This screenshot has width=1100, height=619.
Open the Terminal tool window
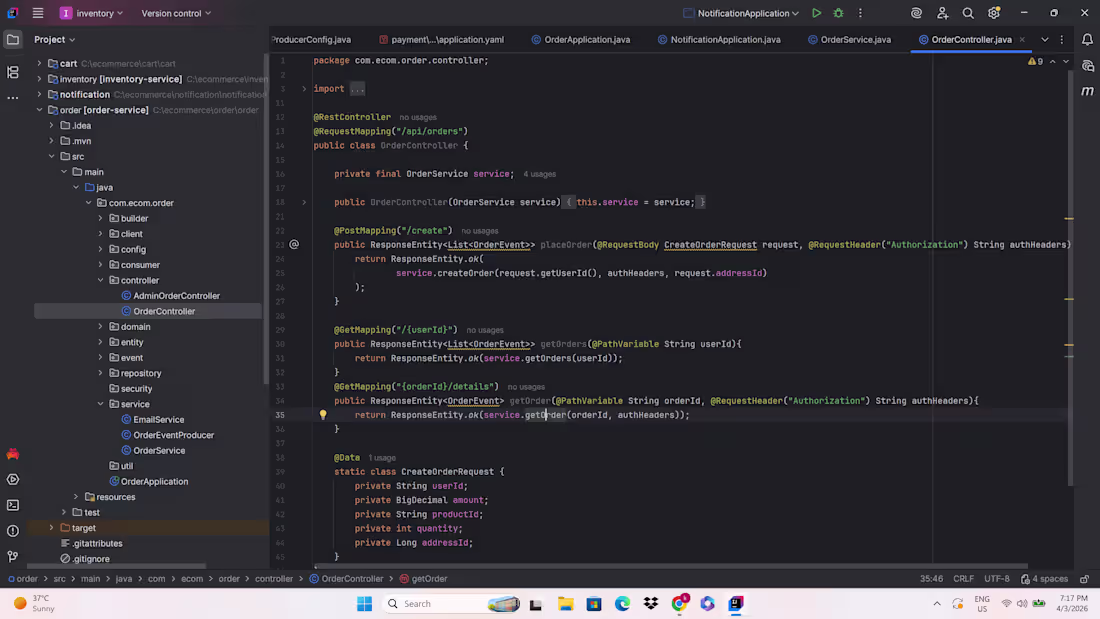(12, 505)
